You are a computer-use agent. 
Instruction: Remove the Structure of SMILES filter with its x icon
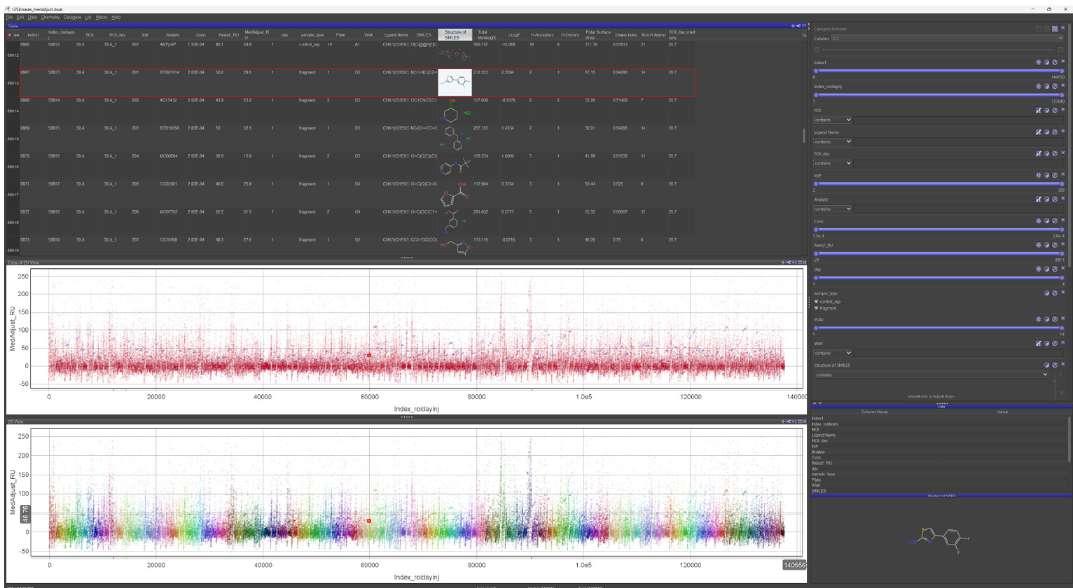click(1063, 366)
